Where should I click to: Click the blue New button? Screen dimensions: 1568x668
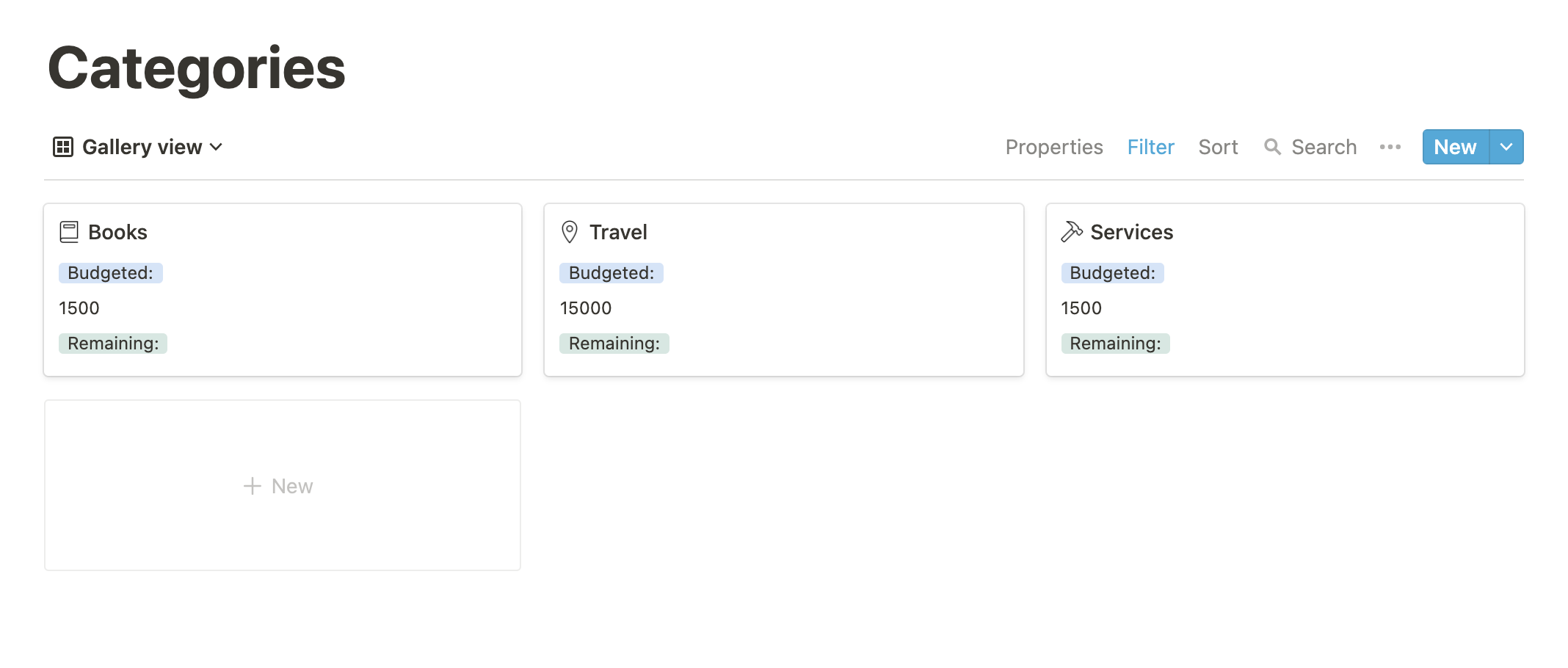1456,147
